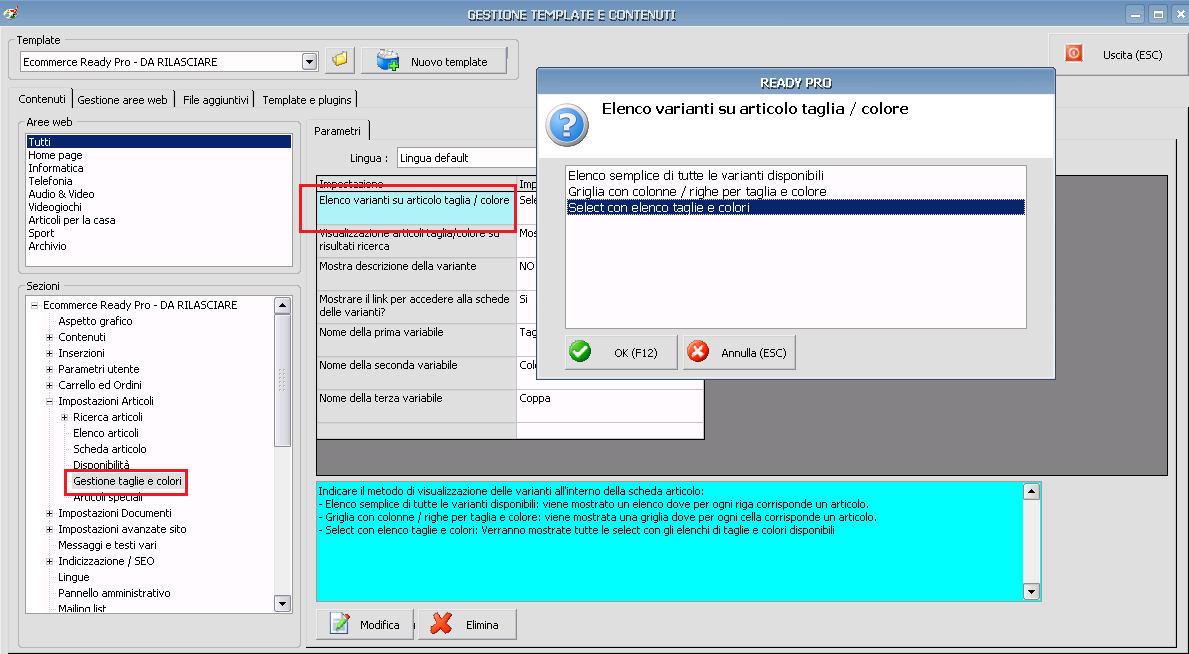This screenshot has height=654, width=1189.
Task: Expand the Inserzioni tree node
Action: coord(49,353)
